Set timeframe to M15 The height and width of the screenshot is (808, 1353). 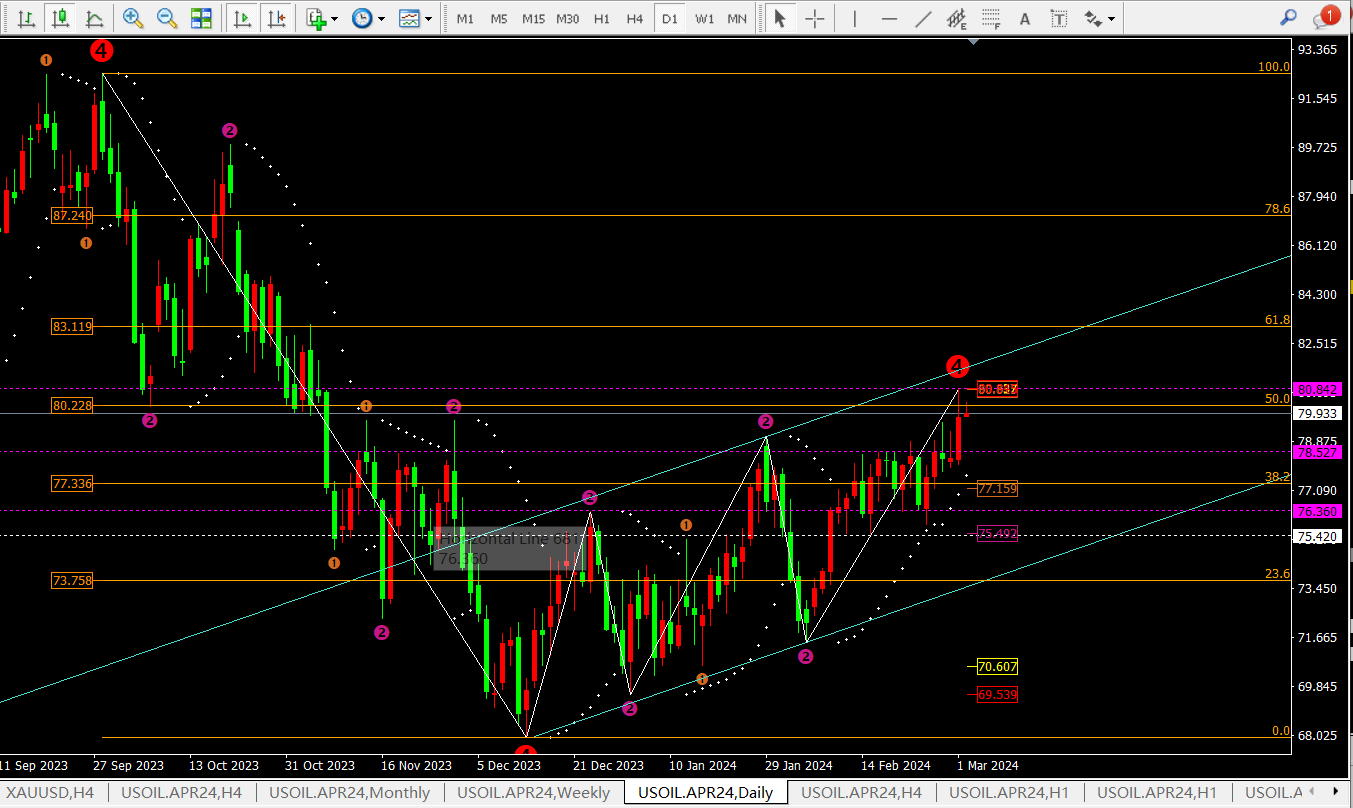(x=533, y=18)
